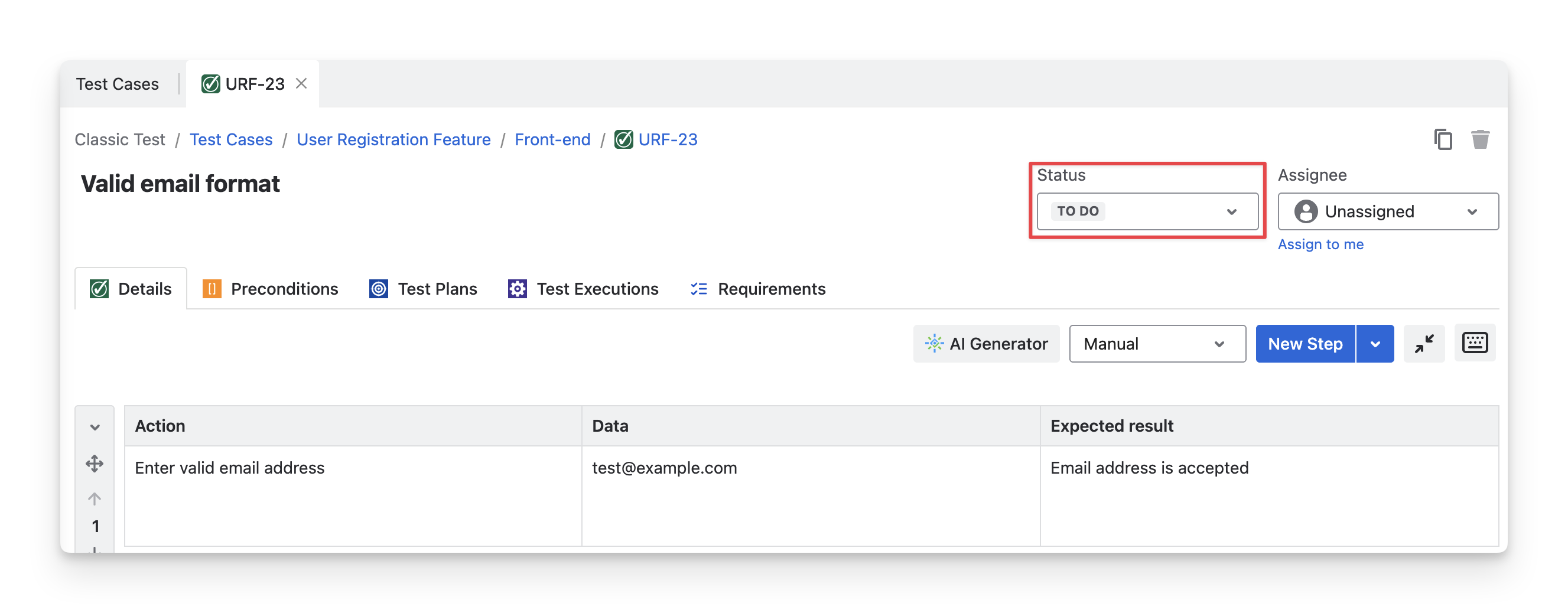Open the Unassigned assignee dropdown
Screen dimensions: 1568x613
tap(1388, 211)
